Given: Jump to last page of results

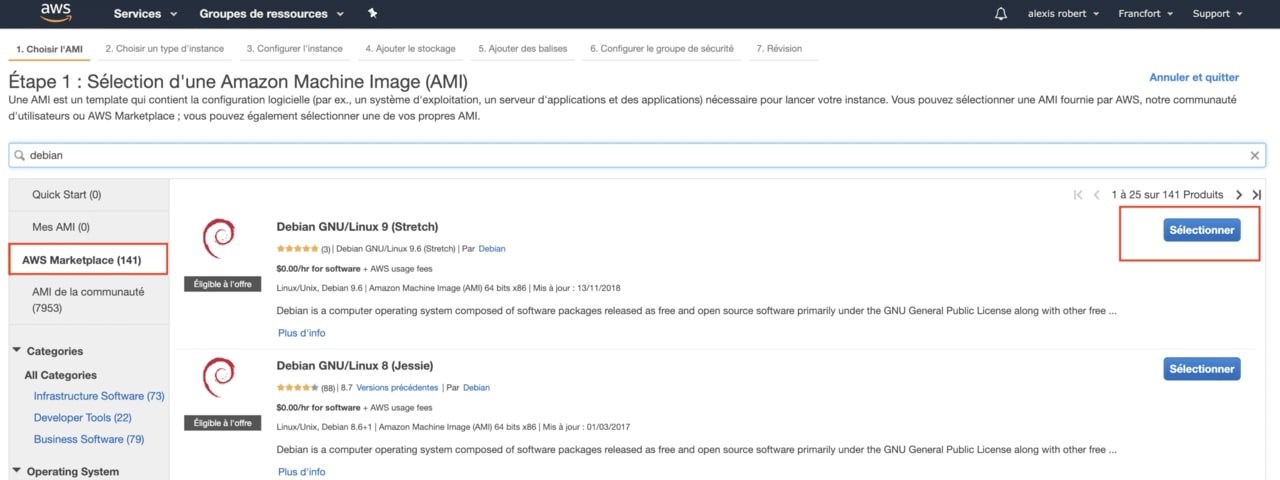Looking at the screenshot, I should 1257,195.
